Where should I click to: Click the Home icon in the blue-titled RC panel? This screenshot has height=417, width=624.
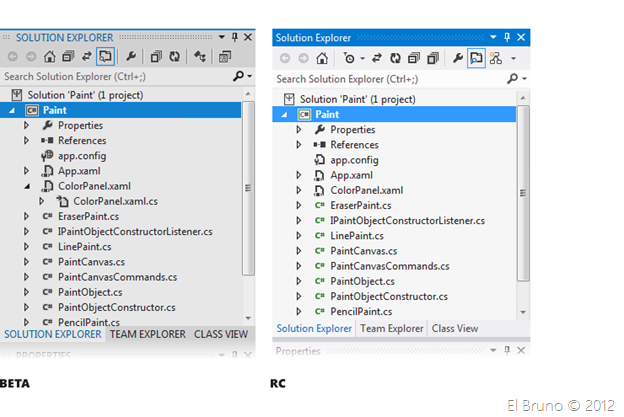[323, 59]
